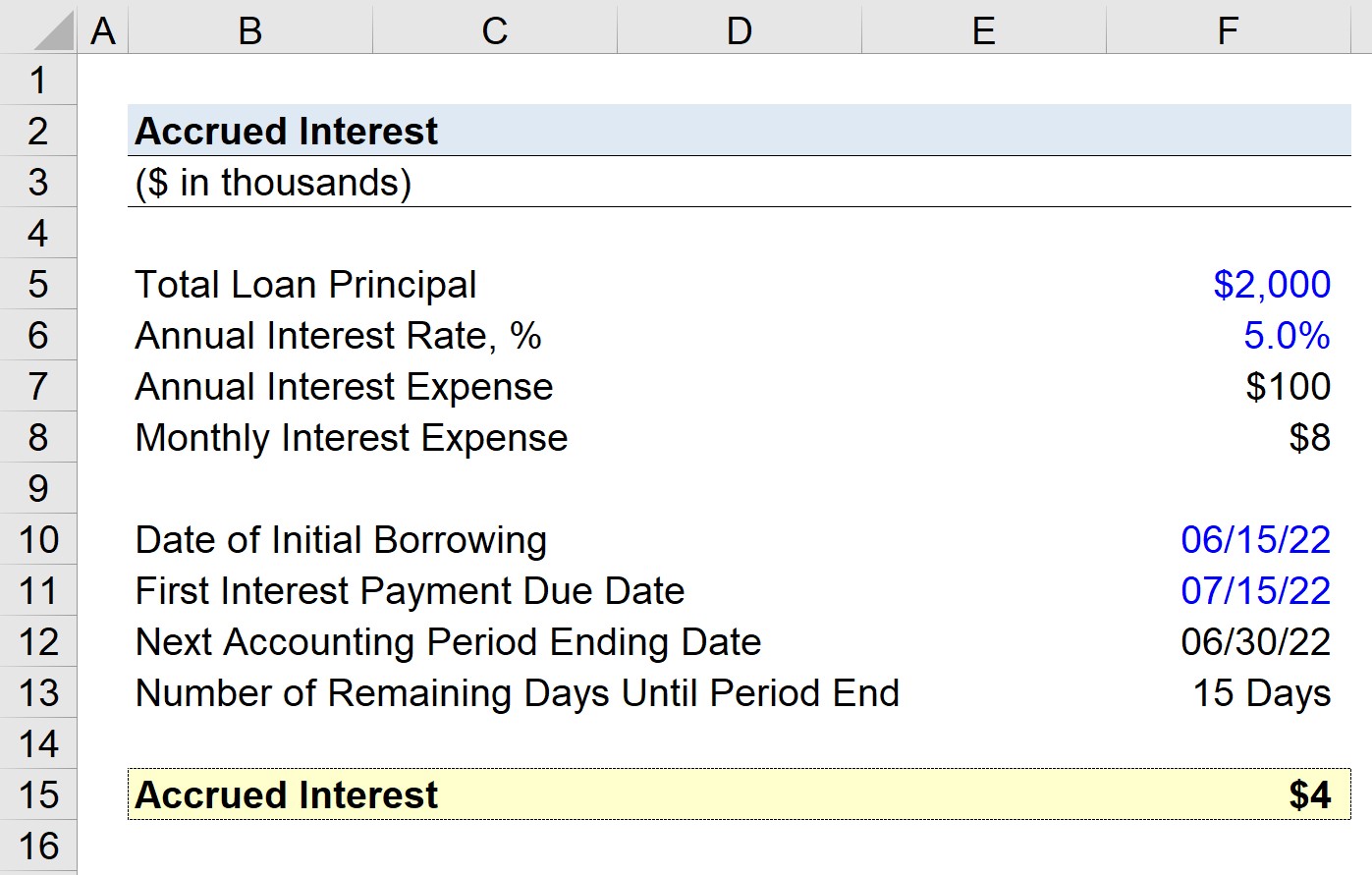Image resolution: width=1372 pixels, height=875 pixels.
Task: Click the $2,000 loan principal value
Action: pyautogui.click(x=1271, y=285)
